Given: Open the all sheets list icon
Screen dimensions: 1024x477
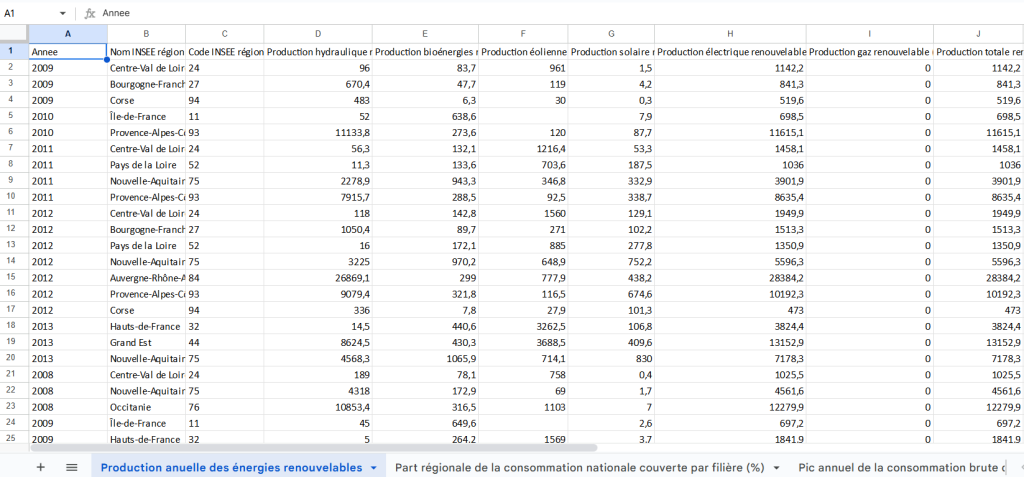Looking at the screenshot, I should 72,467.
